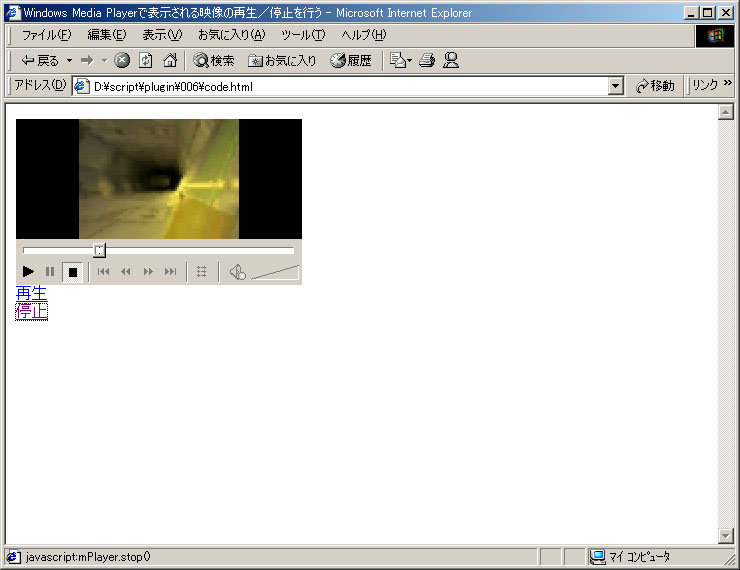Open the Edit (編集) menu
Screen dimensions: 740x570
click(107, 35)
